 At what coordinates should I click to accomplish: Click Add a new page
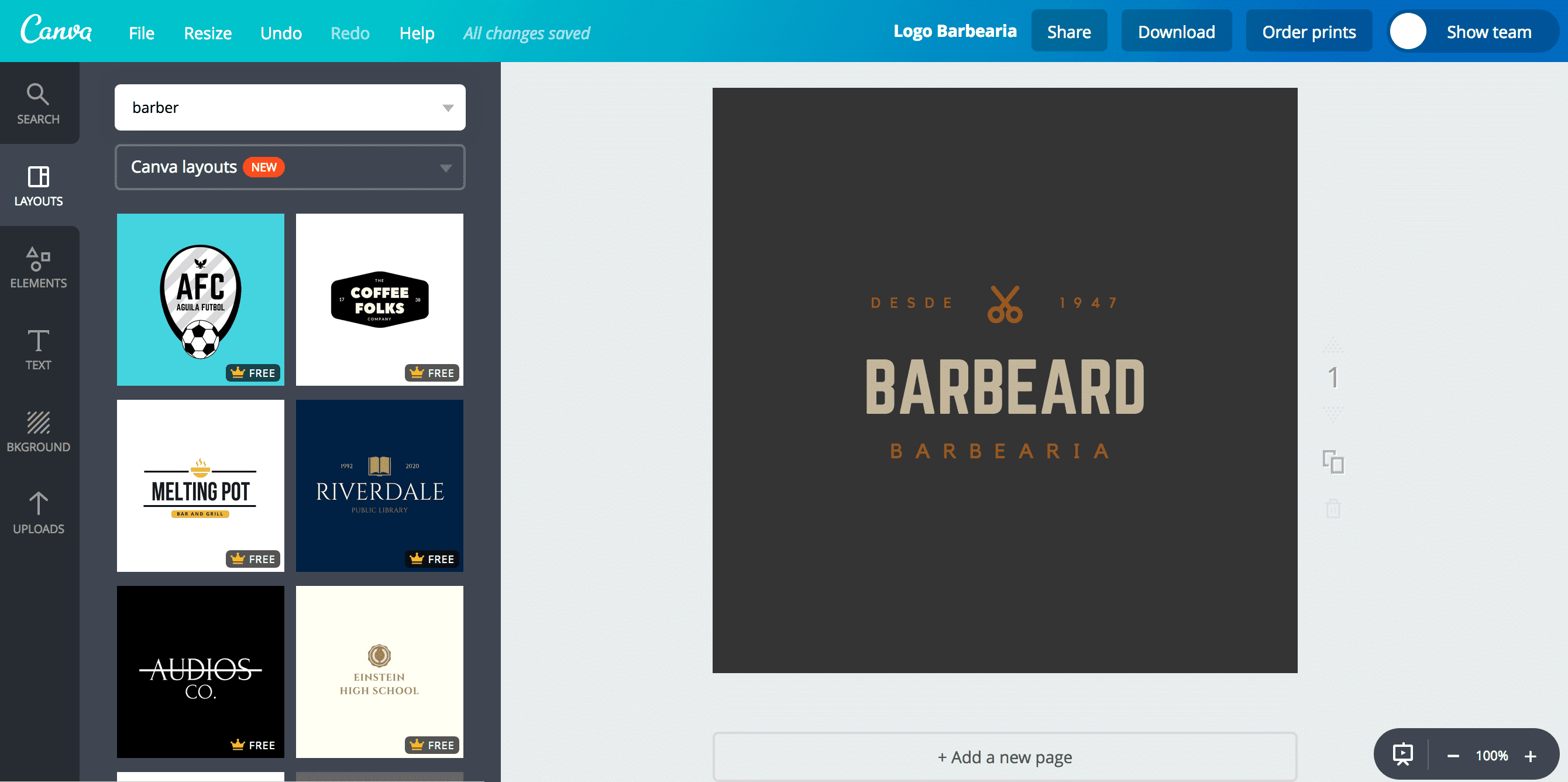click(1005, 756)
